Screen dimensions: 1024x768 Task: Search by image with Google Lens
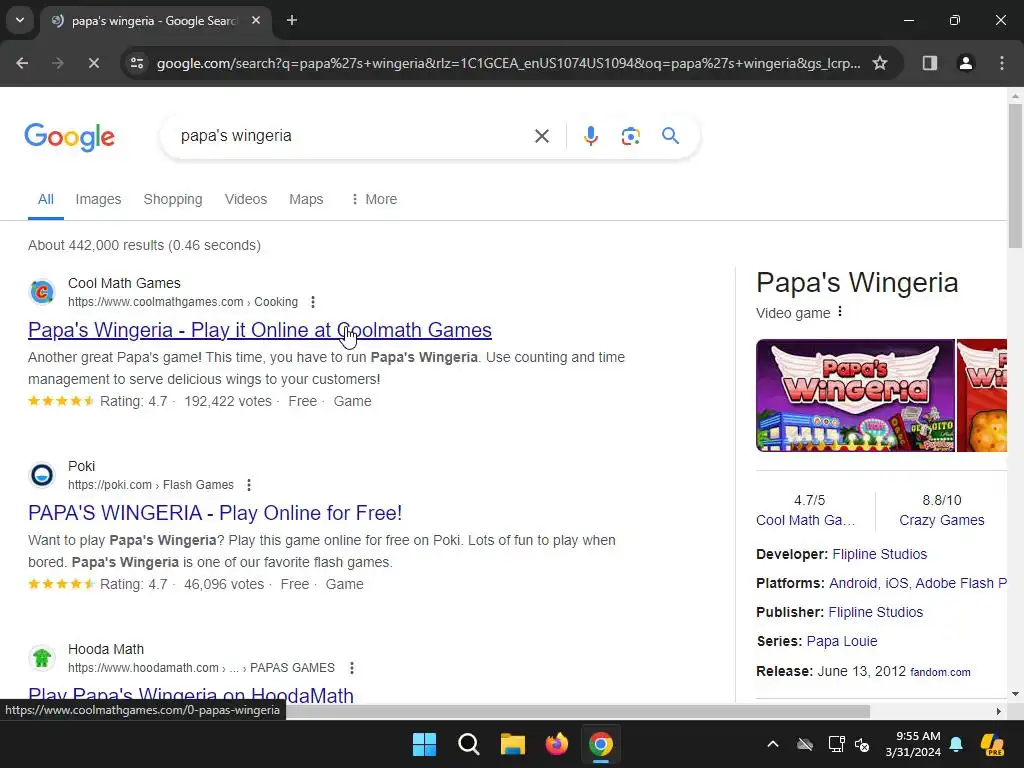click(630, 136)
